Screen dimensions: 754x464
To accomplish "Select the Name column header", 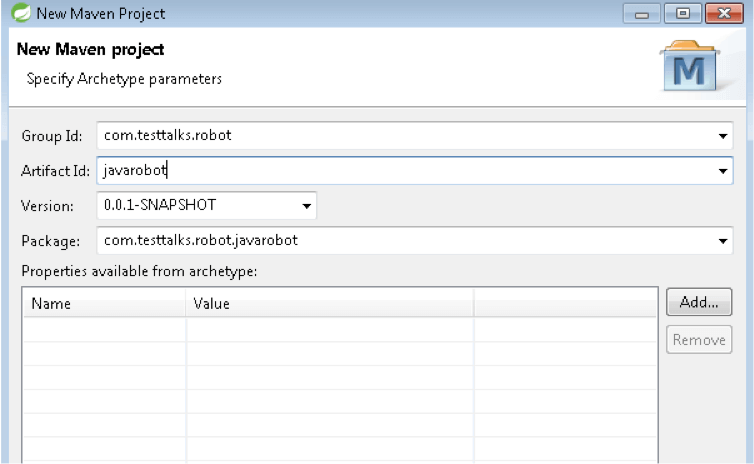I will 104,303.
